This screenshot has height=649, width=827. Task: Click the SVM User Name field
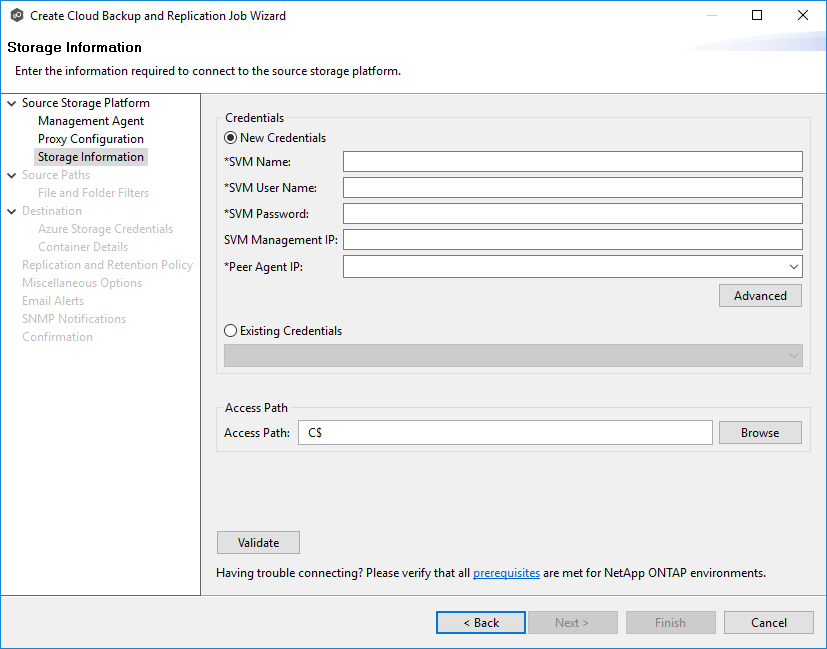click(x=573, y=188)
